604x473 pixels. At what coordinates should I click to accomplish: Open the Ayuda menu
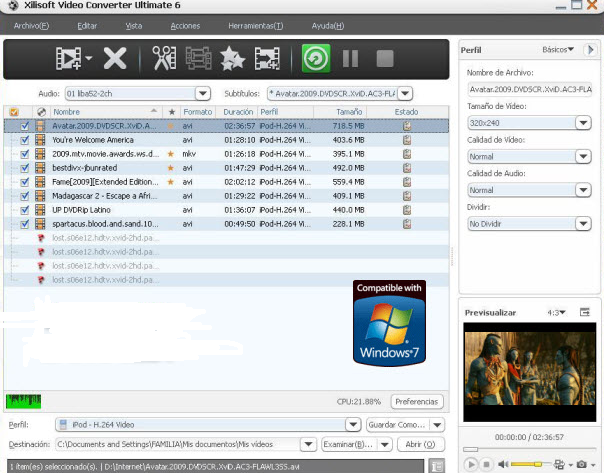[x=328, y=26]
